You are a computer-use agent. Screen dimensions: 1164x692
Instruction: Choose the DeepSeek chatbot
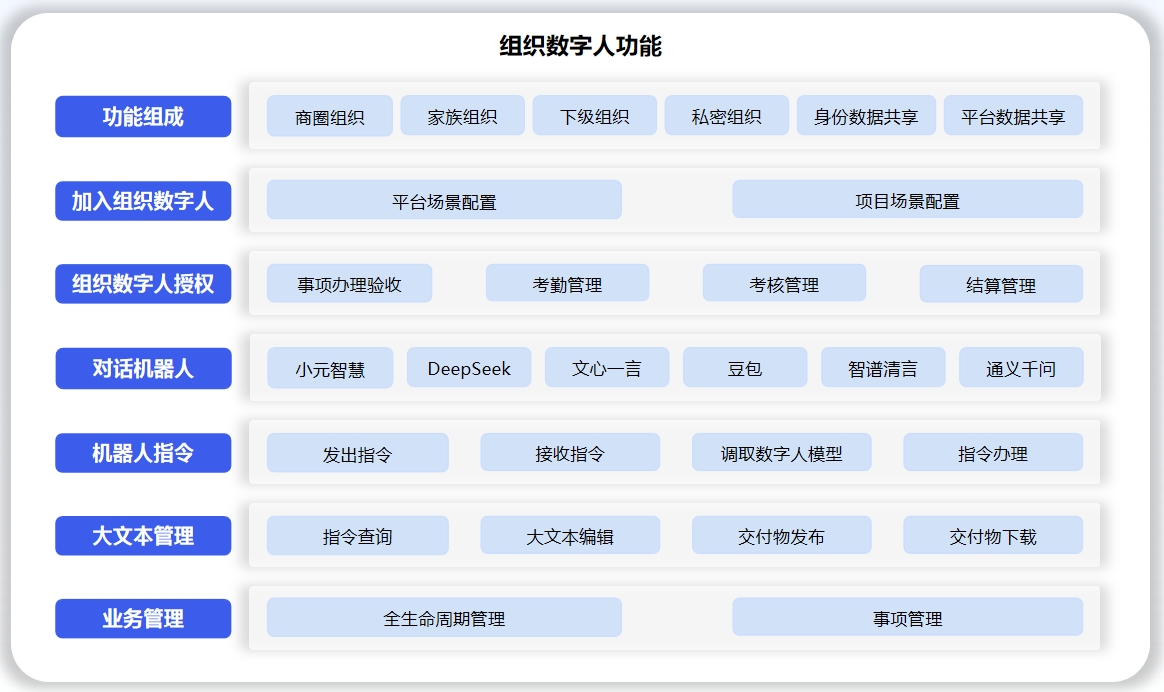(469, 367)
